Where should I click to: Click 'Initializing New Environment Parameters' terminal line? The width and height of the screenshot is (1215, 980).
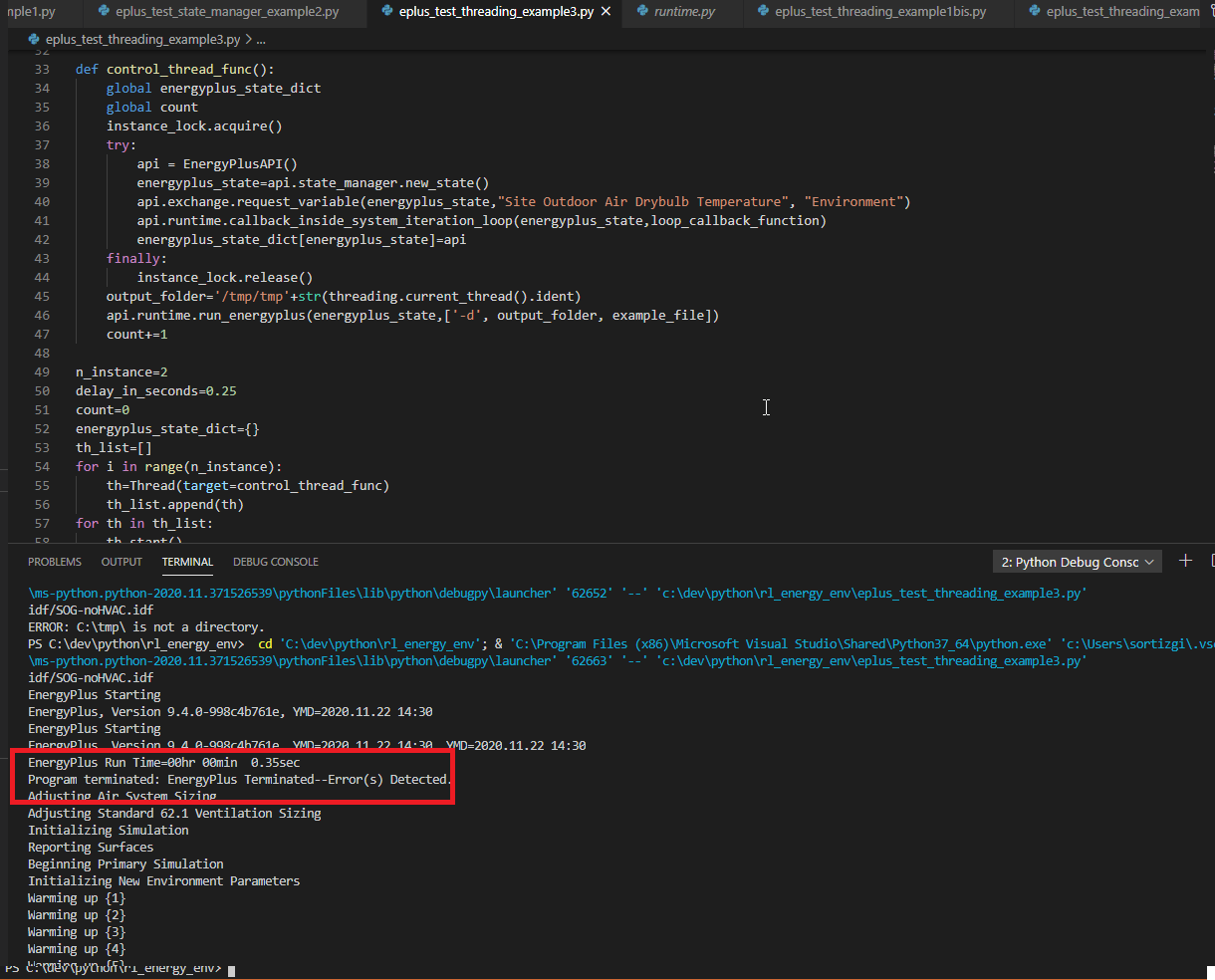click(x=164, y=881)
